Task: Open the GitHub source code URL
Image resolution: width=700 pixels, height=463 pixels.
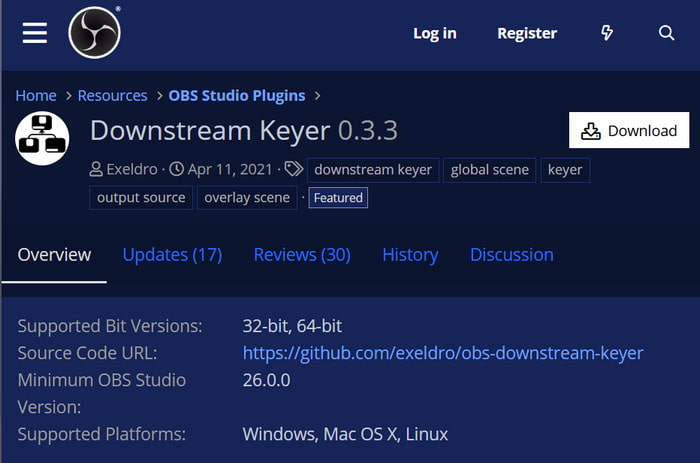Action: point(443,353)
